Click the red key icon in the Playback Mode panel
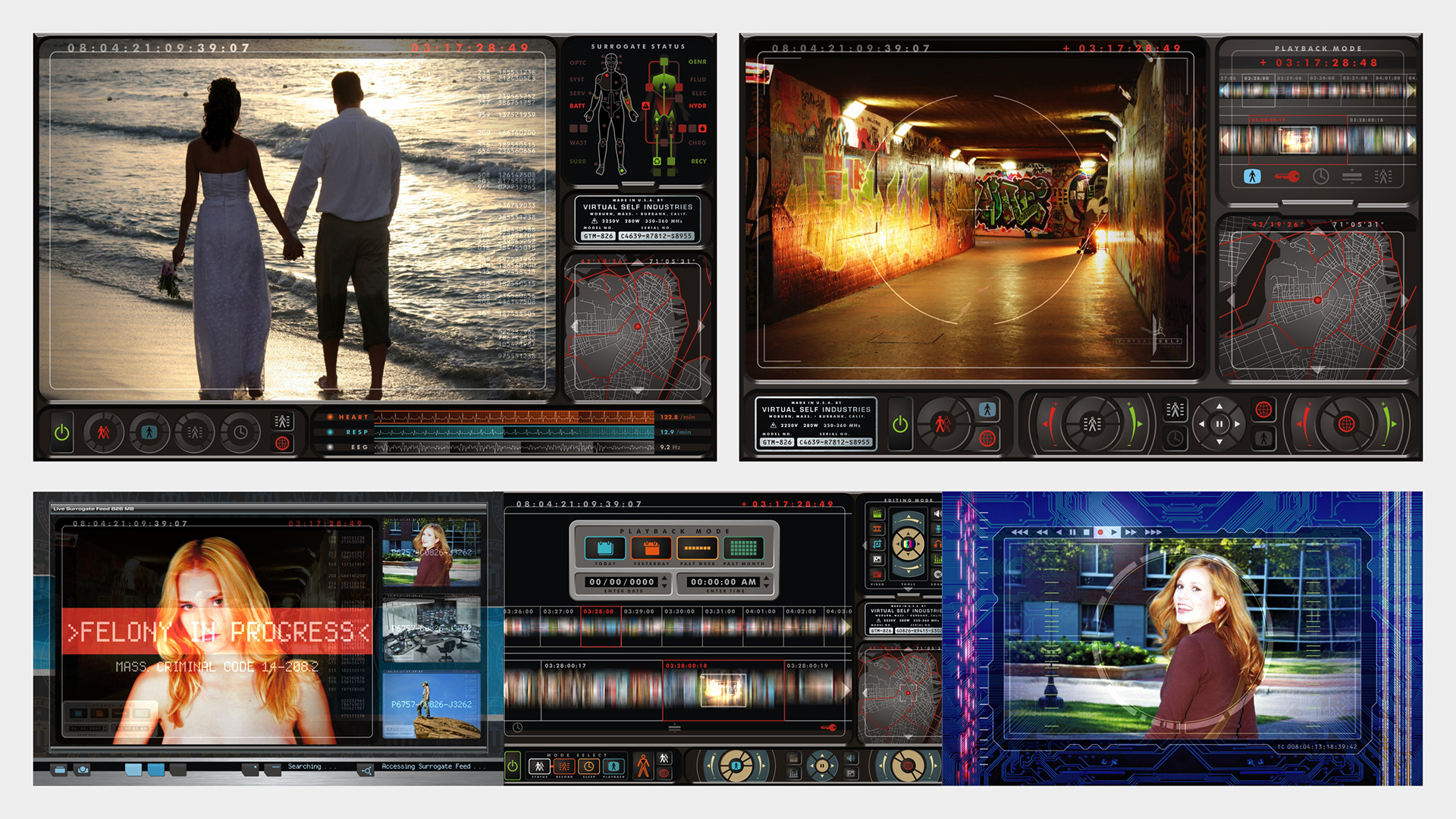 click(1286, 177)
